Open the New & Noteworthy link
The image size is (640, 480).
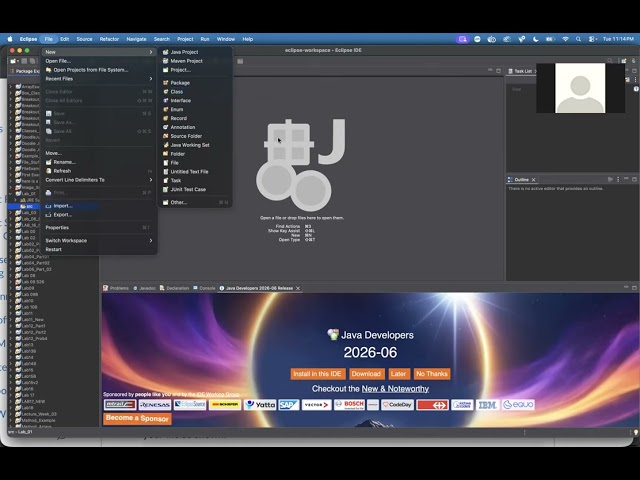pyautogui.click(x=395, y=389)
